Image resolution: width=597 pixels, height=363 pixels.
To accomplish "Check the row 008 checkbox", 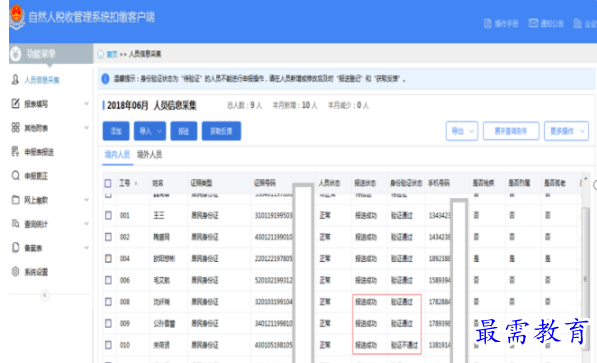I will tap(108, 302).
